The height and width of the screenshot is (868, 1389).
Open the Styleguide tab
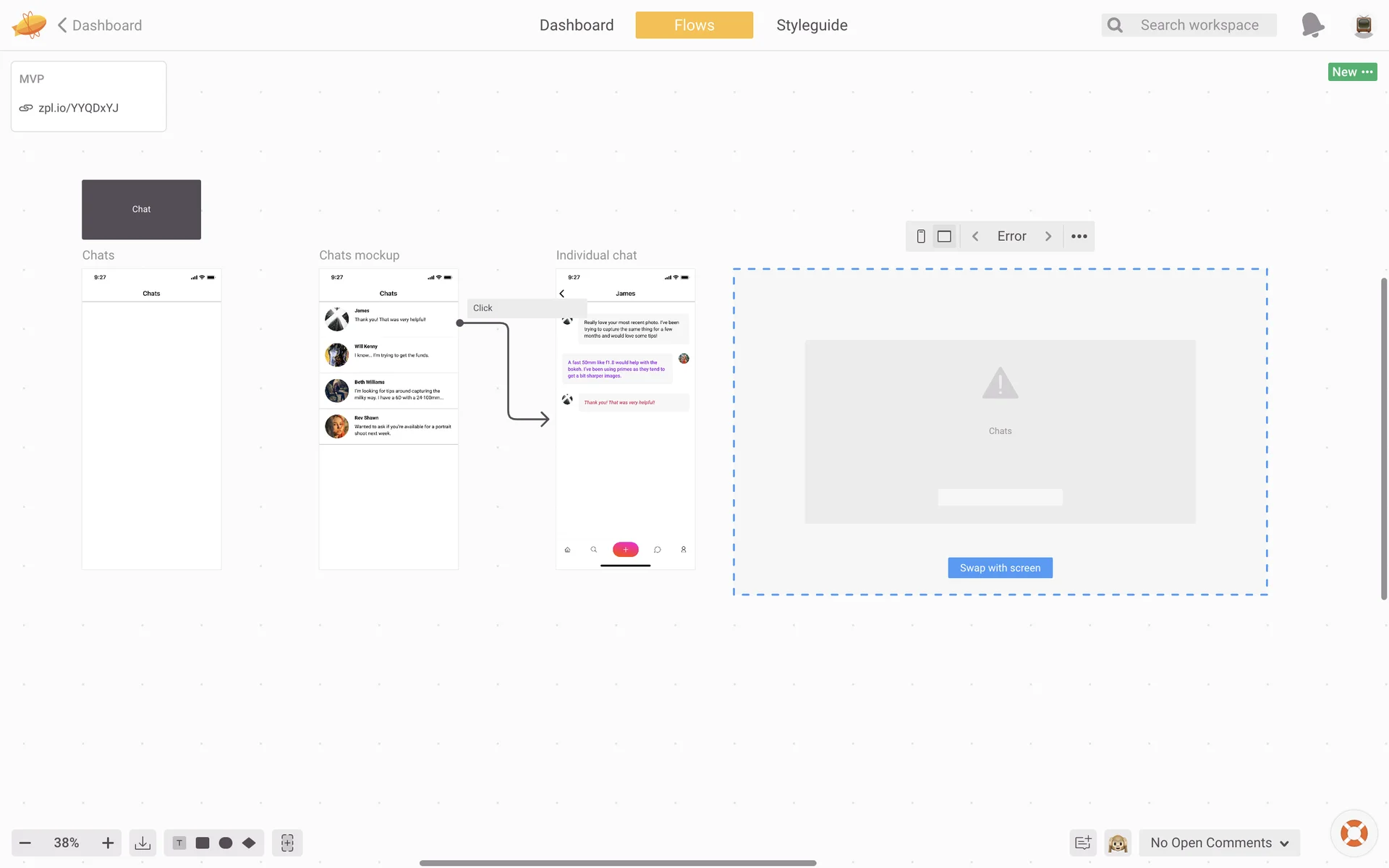tap(812, 25)
